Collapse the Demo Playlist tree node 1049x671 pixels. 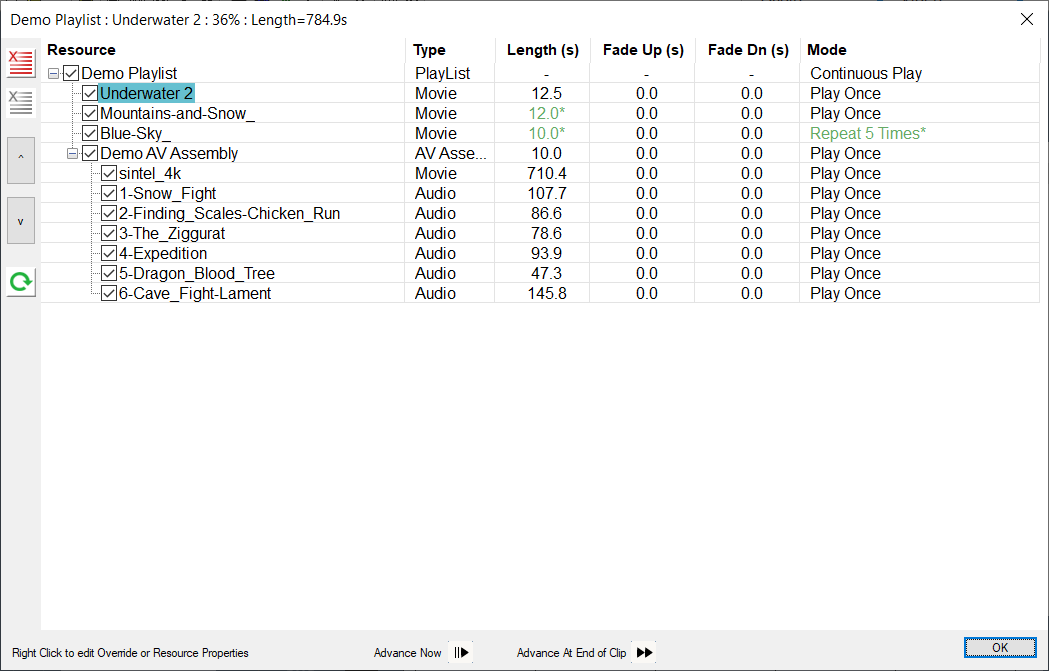click(54, 73)
